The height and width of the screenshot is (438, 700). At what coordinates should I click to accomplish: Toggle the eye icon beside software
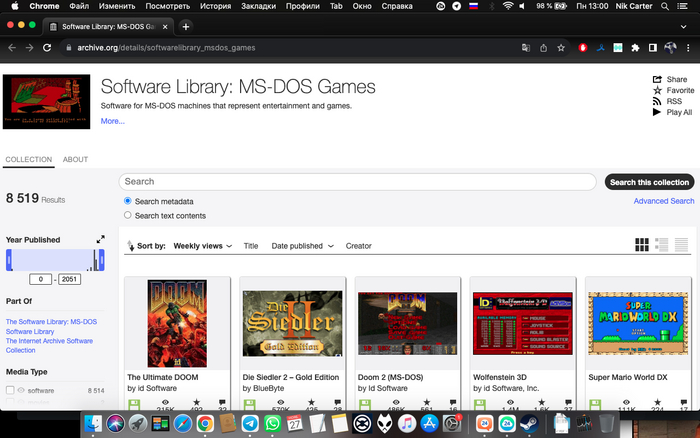21,390
